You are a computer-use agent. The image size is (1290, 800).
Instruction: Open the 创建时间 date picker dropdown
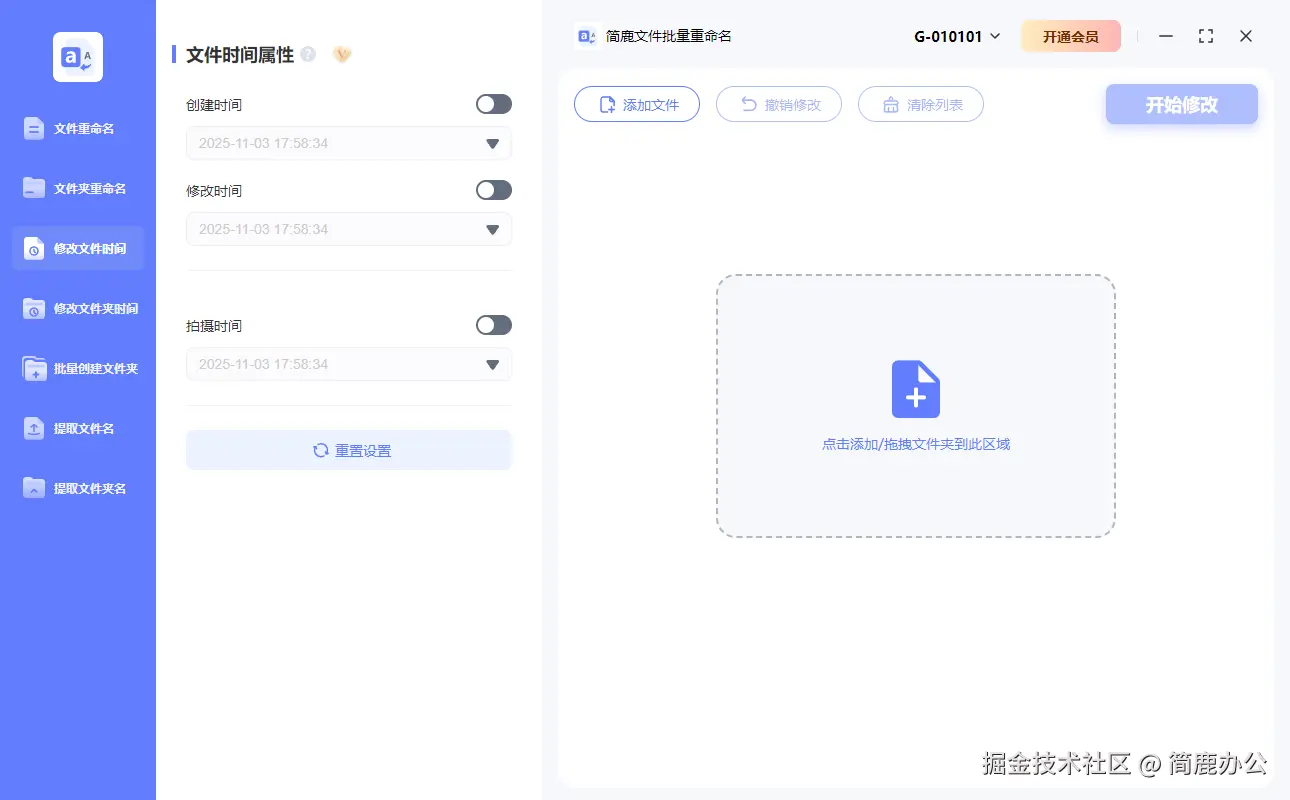(491, 143)
